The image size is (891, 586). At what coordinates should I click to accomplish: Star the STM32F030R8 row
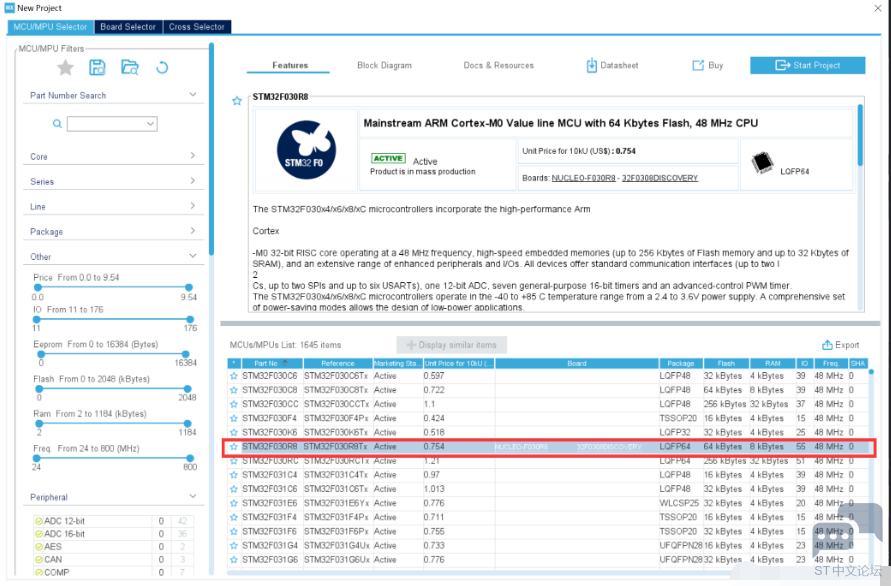click(x=234, y=447)
